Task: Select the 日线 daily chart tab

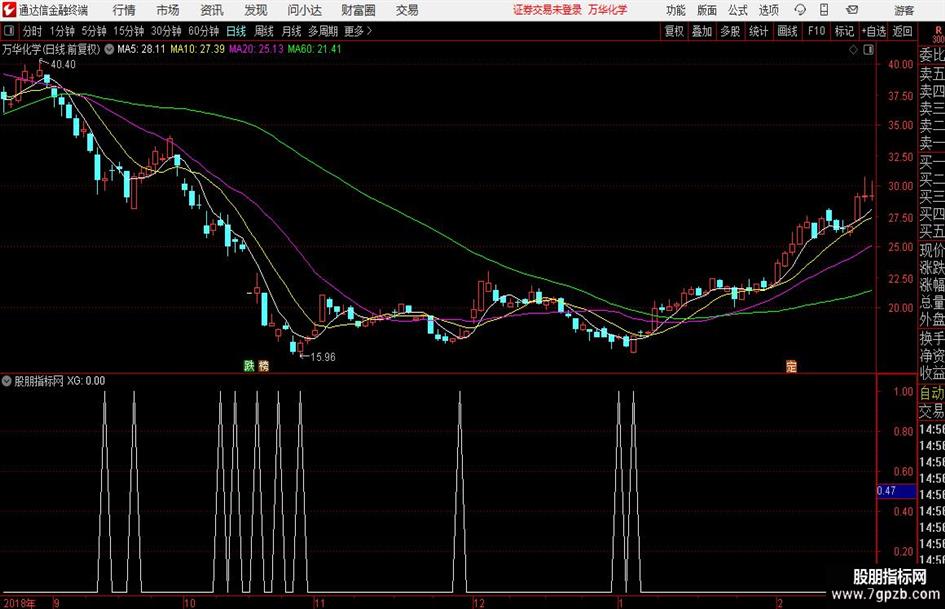Action: coord(236,31)
